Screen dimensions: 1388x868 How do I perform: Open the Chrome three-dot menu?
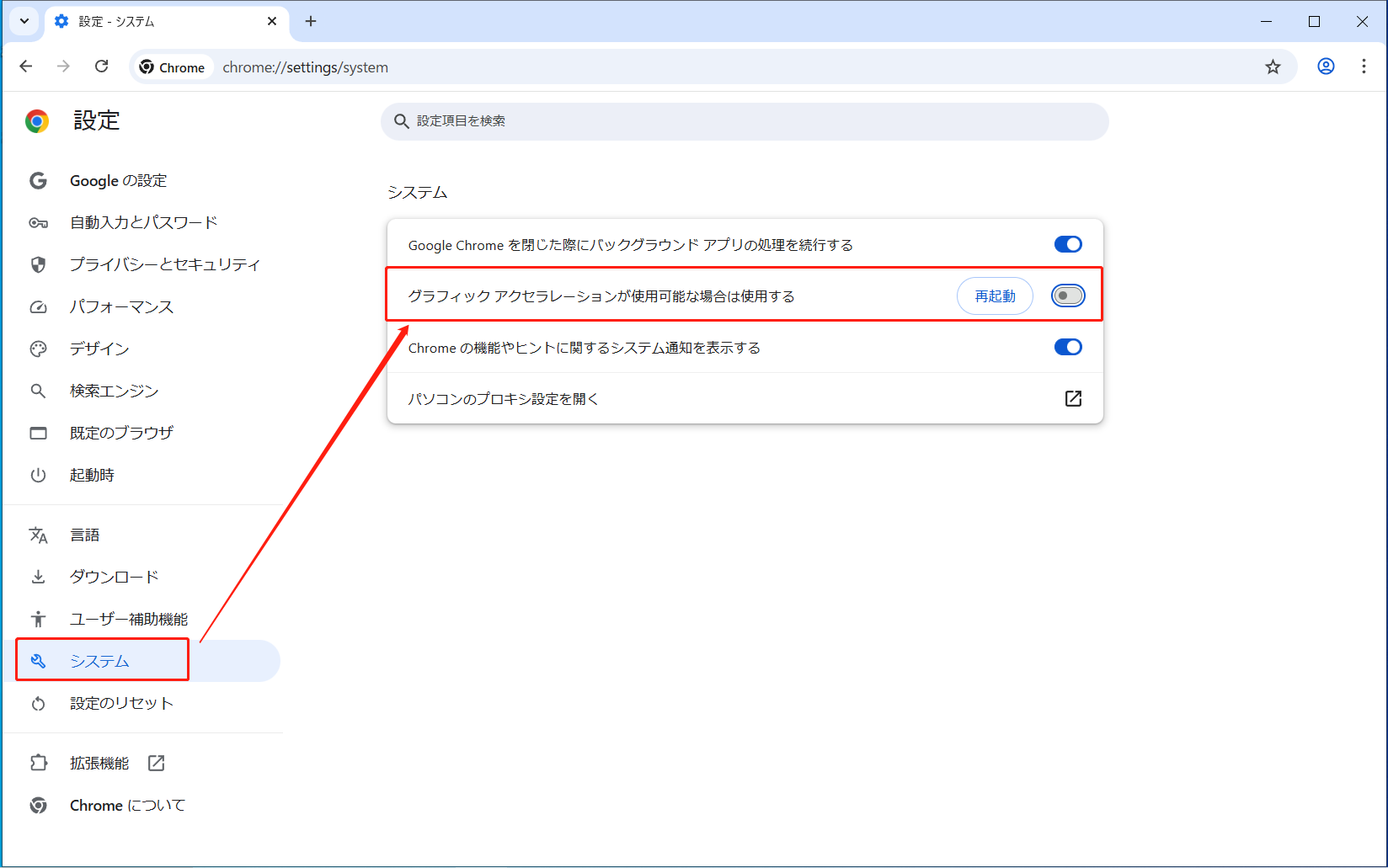pyautogui.click(x=1364, y=67)
